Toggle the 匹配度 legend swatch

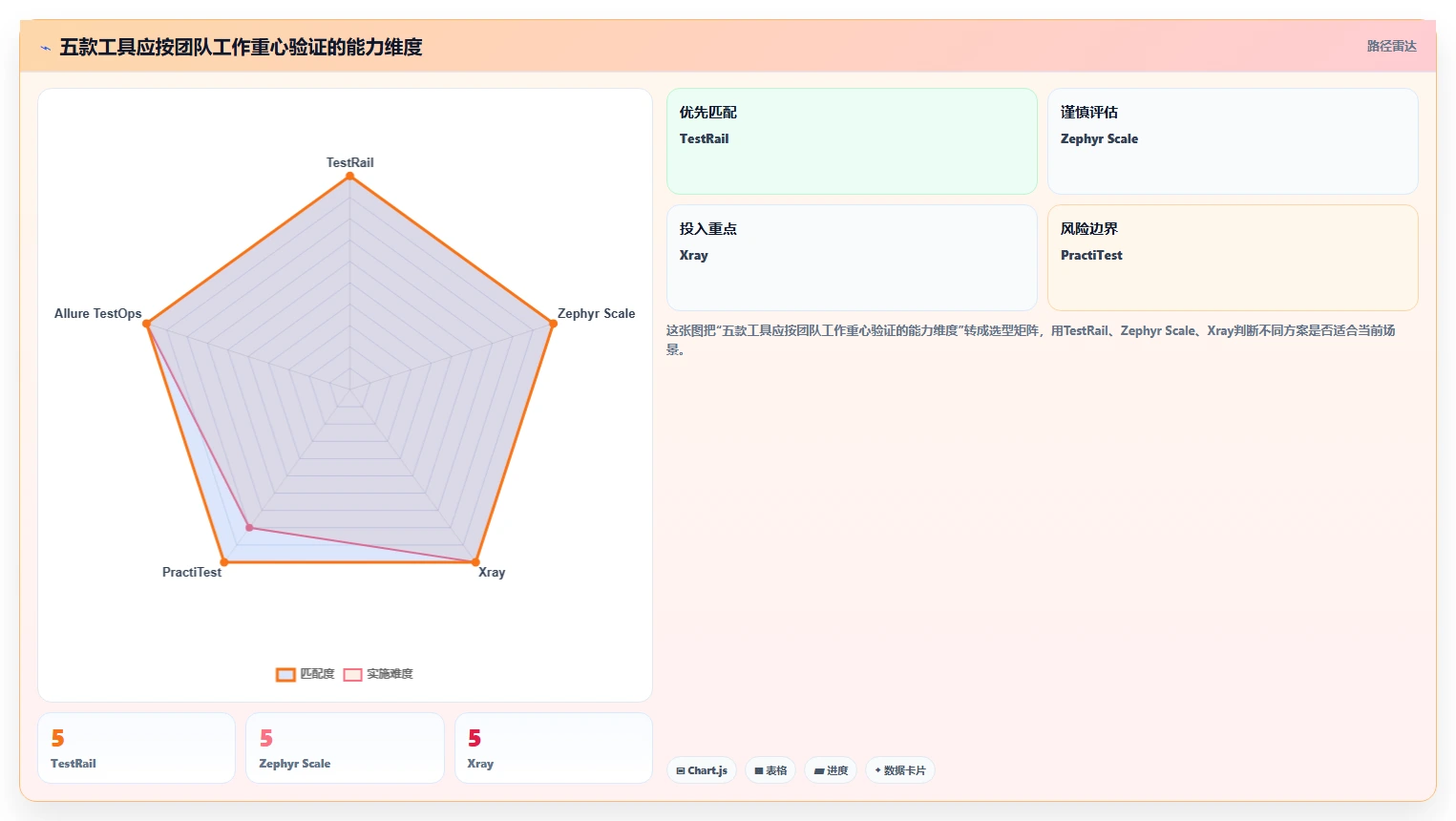coord(285,675)
